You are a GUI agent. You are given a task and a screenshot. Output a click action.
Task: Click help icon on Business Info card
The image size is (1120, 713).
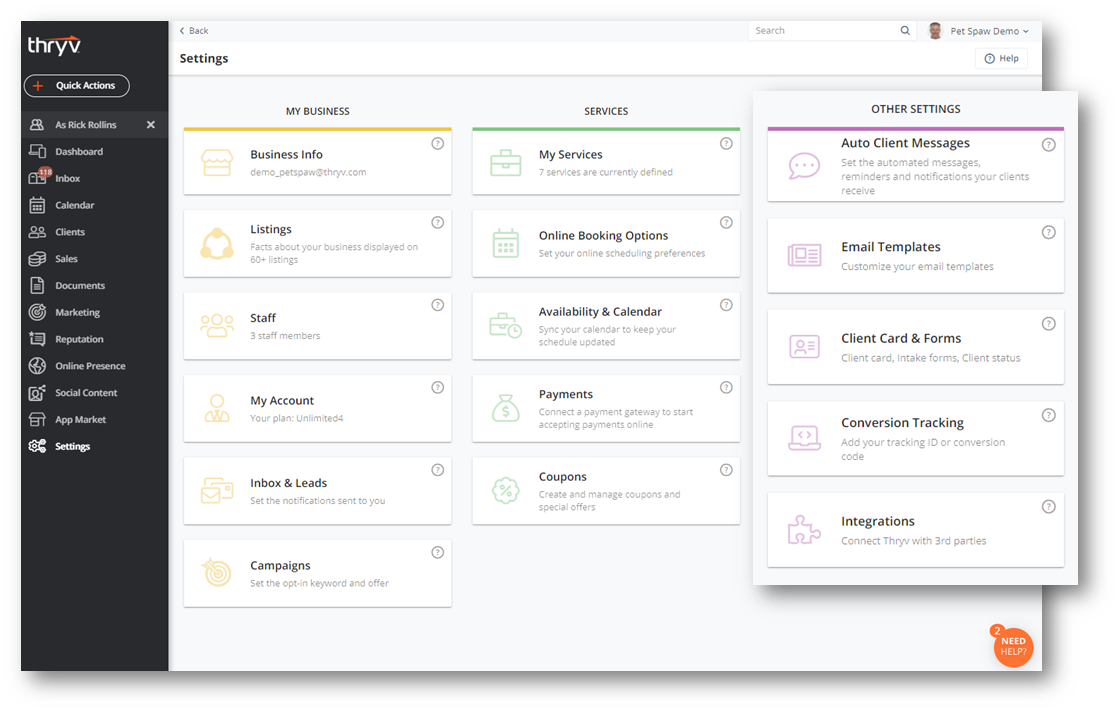point(438,144)
